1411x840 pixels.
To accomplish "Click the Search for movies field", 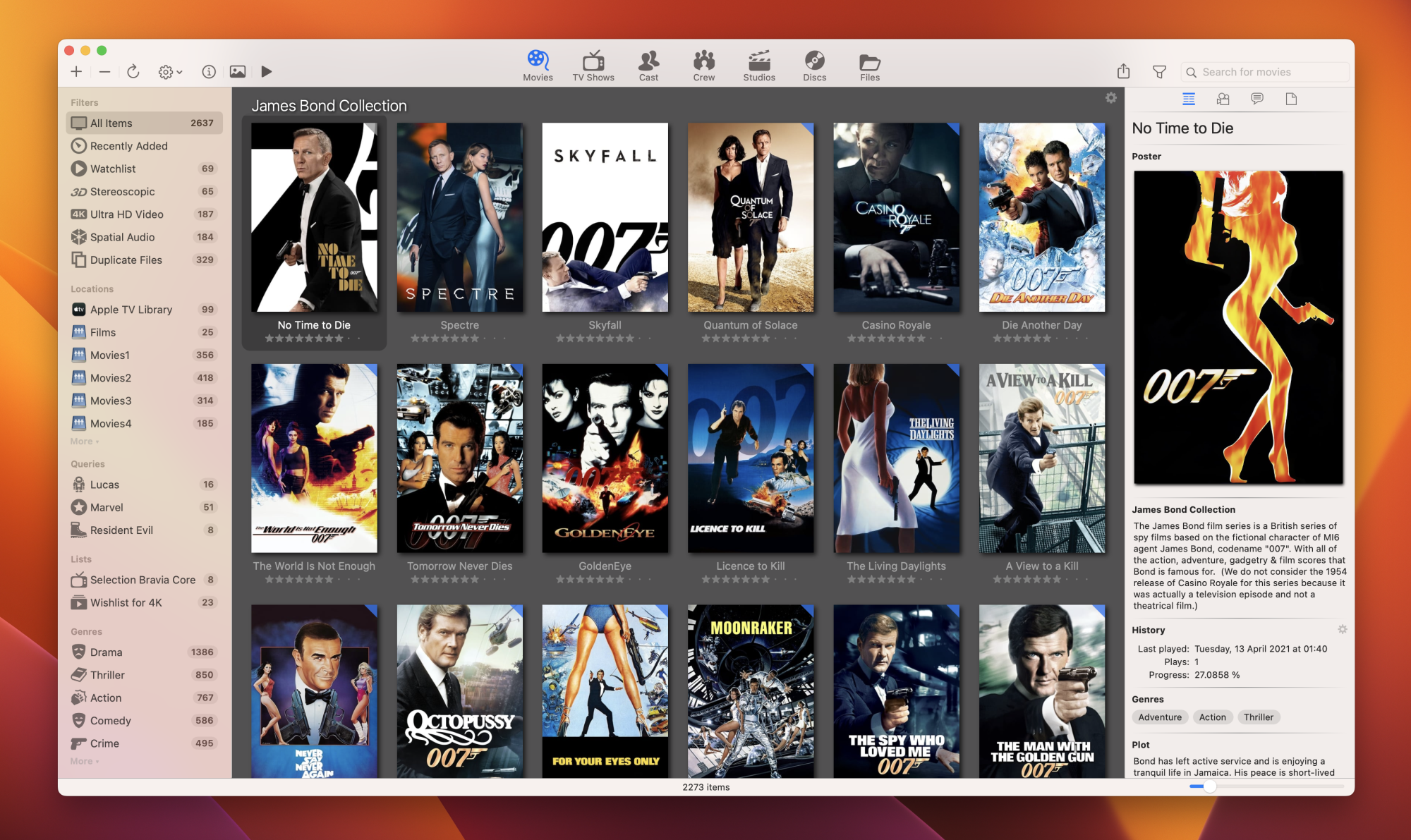I will (1264, 72).
